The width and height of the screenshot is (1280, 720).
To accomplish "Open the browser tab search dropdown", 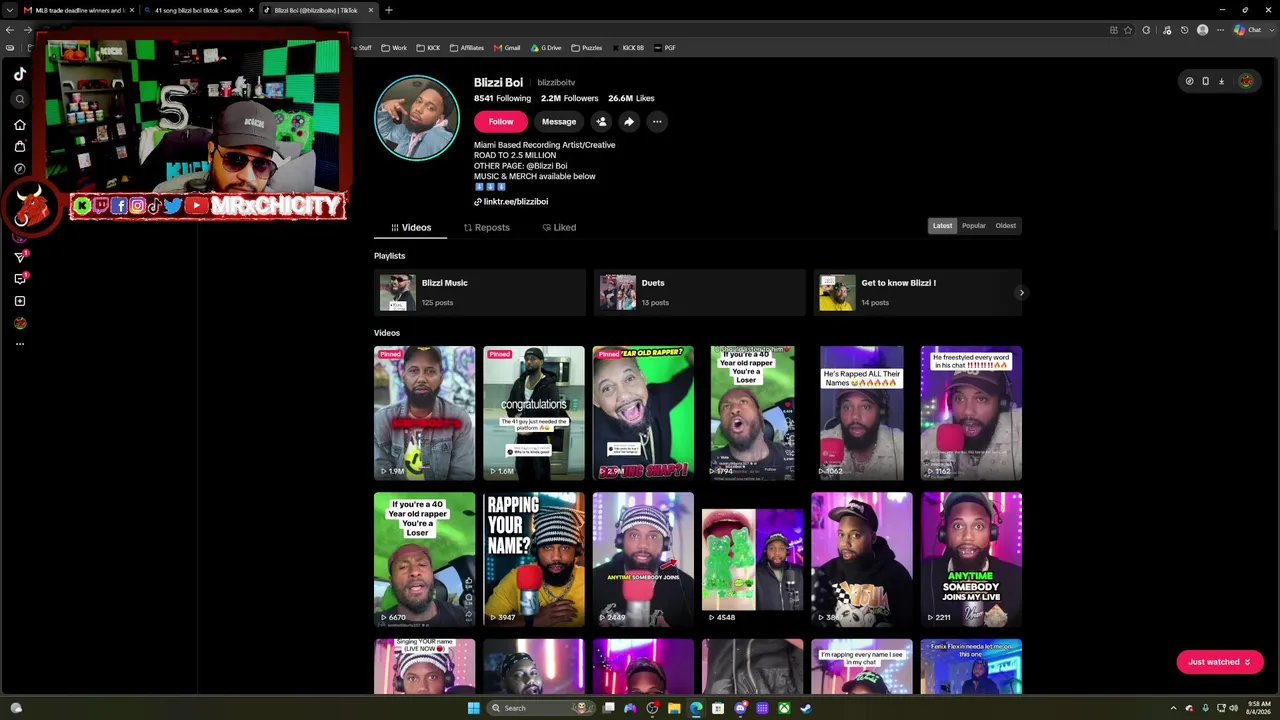I will tap(9, 10).
